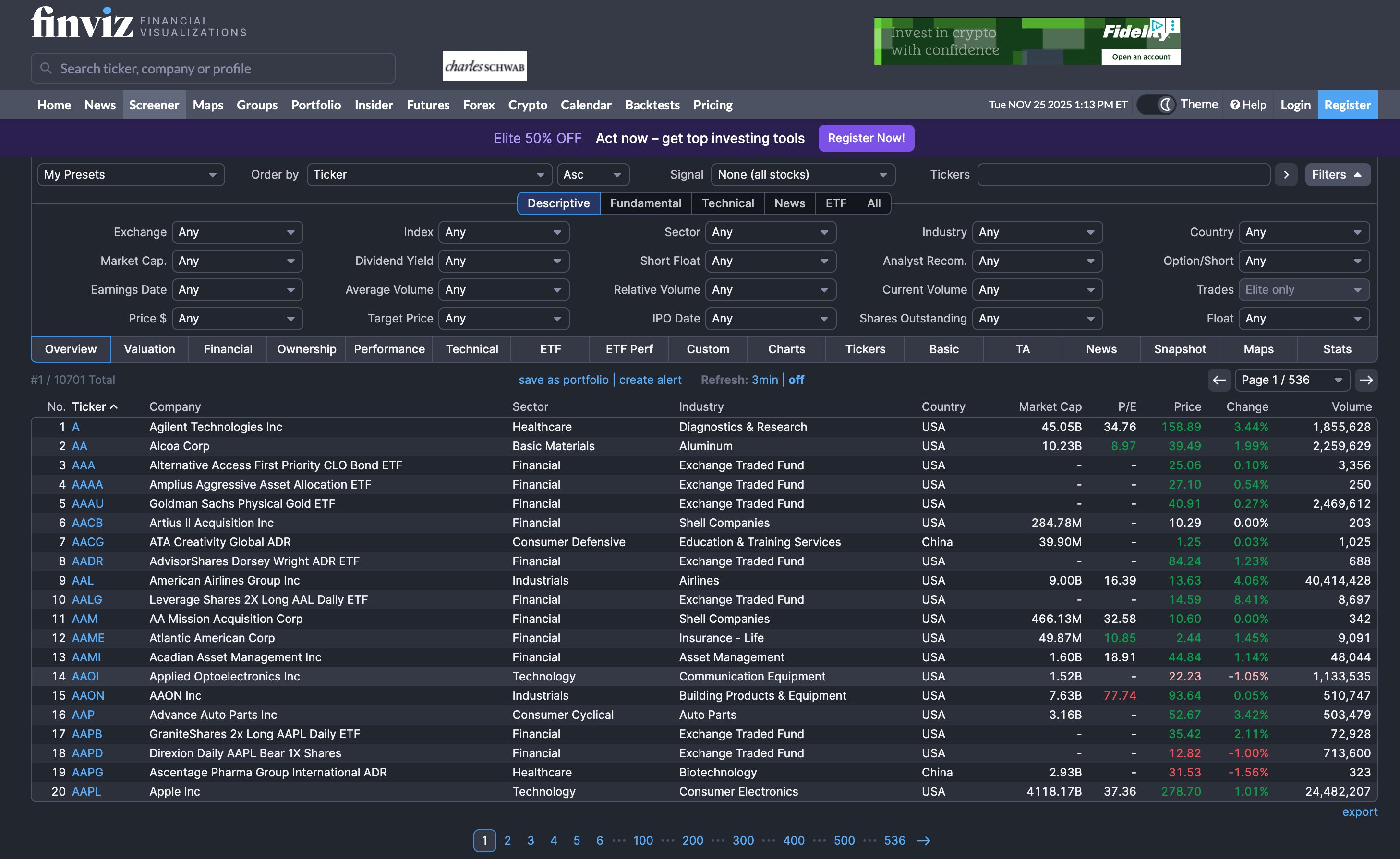Advance using the next-page right arrow
1400x859 pixels.
(1366, 380)
